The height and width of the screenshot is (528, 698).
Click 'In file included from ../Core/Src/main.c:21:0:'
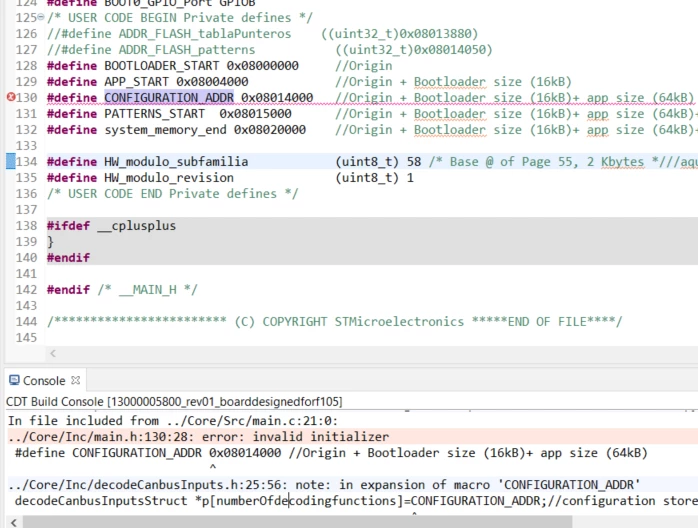(x=173, y=421)
